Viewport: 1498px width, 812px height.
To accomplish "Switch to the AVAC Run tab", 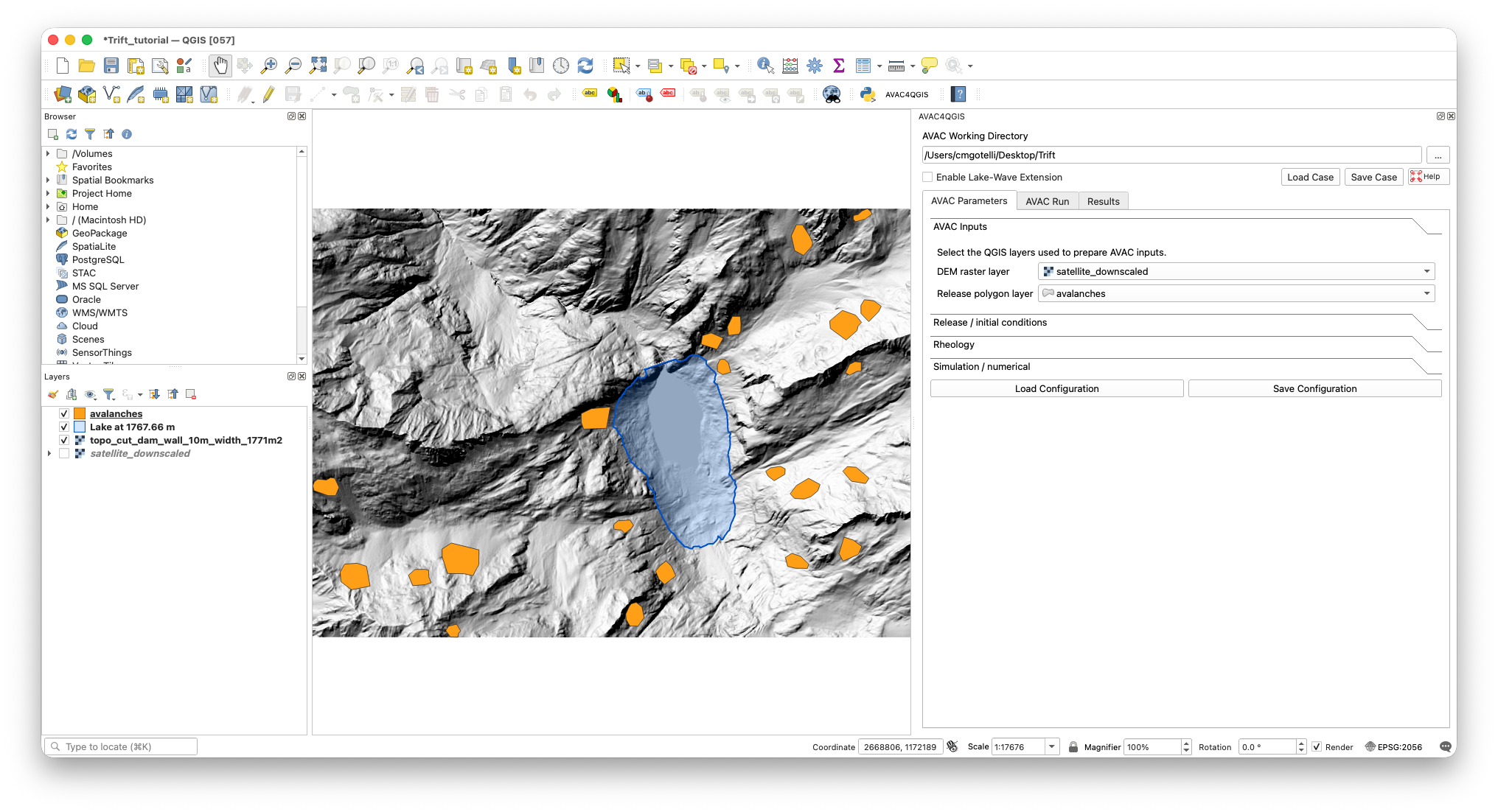I will [1047, 201].
